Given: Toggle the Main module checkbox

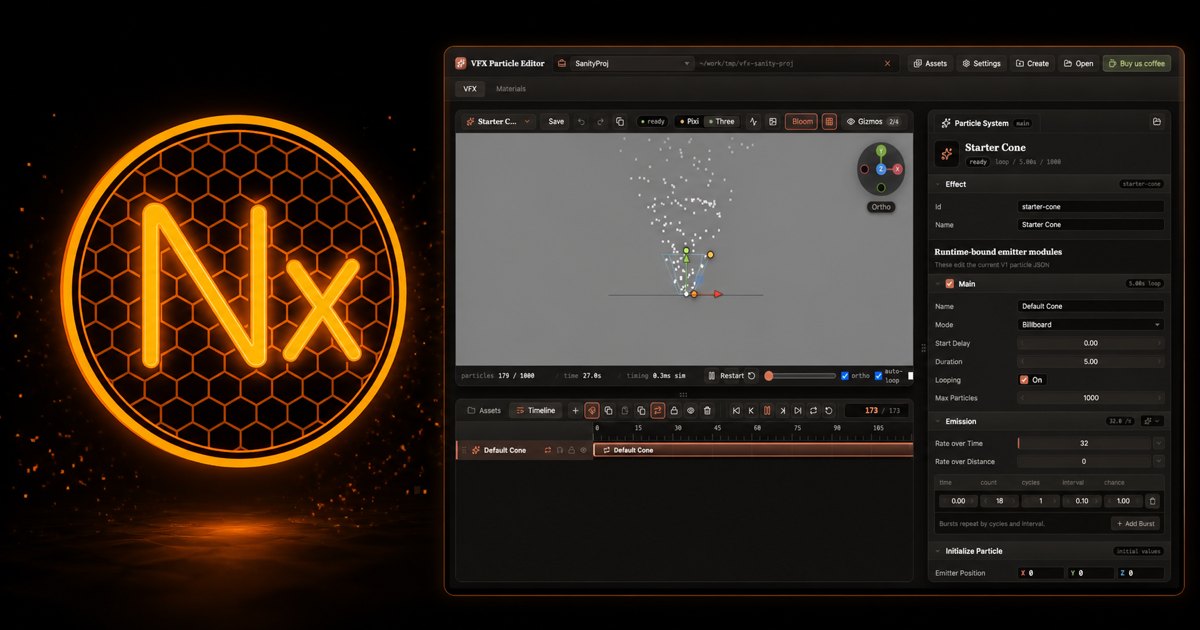Looking at the screenshot, I should [x=950, y=284].
